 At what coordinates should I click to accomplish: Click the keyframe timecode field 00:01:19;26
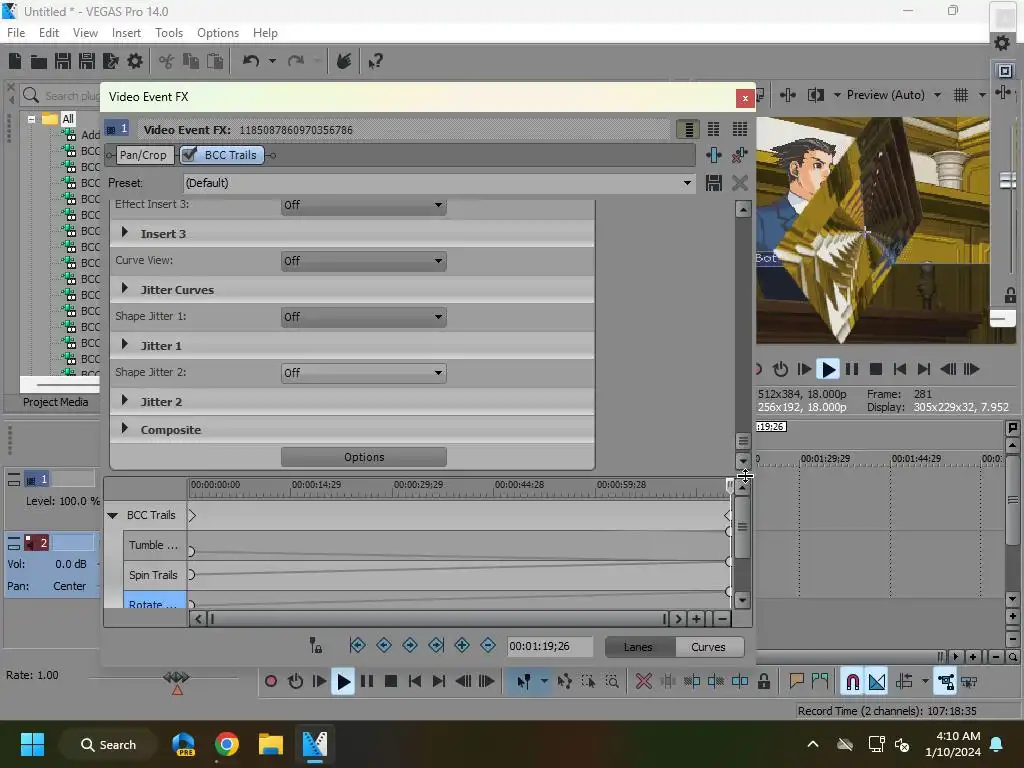(x=550, y=646)
